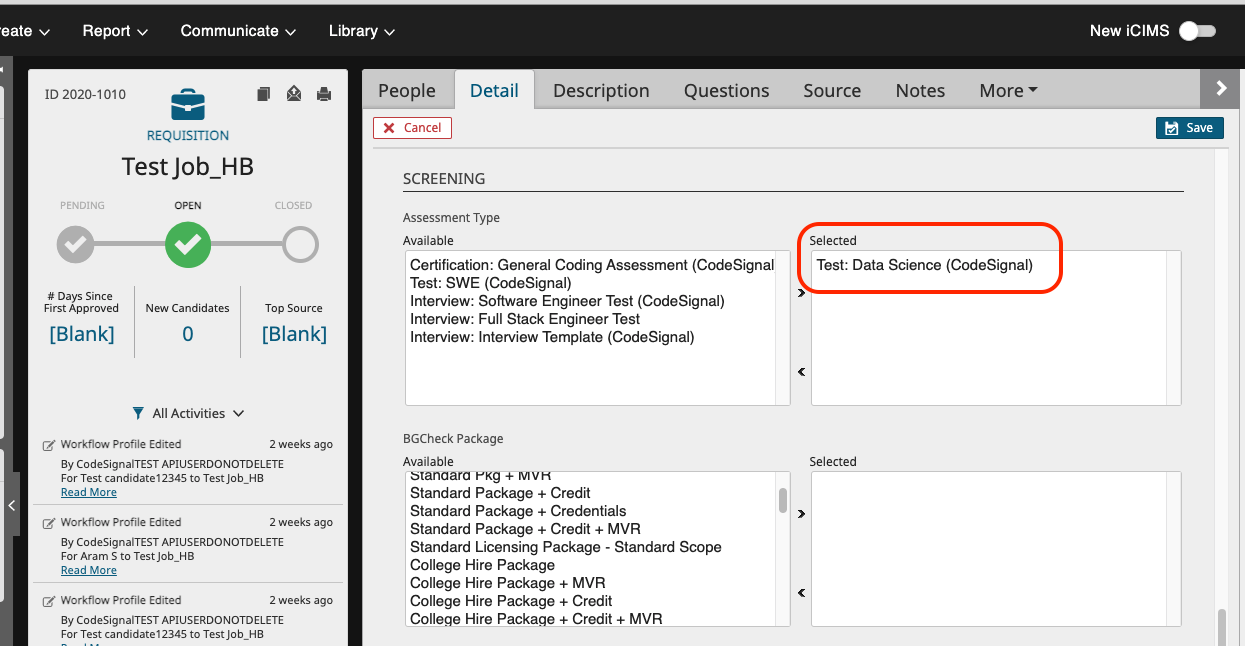Select Interview: Interview Template option

tap(552, 337)
